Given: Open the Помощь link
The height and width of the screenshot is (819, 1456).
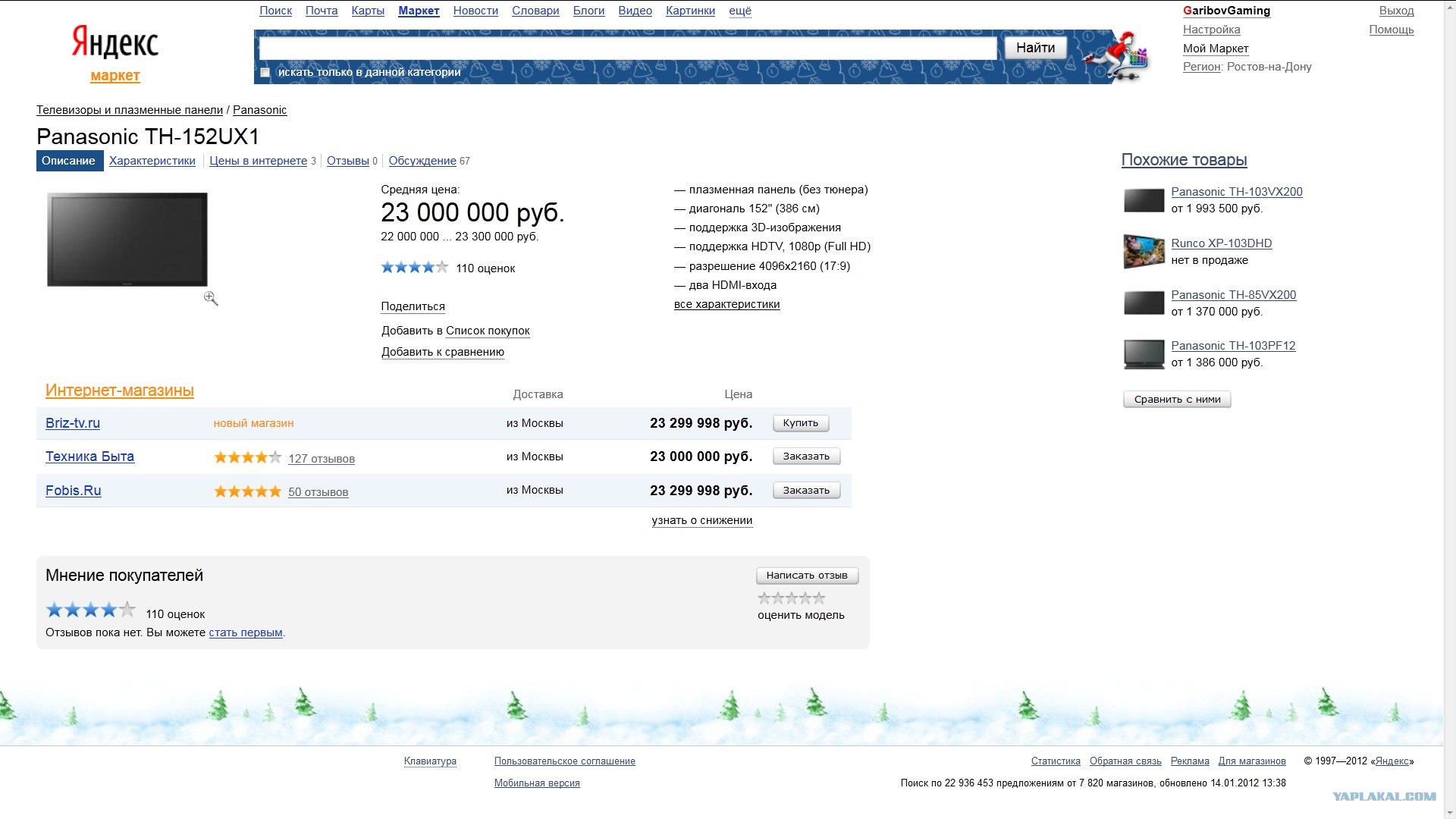Looking at the screenshot, I should point(1392,30).
